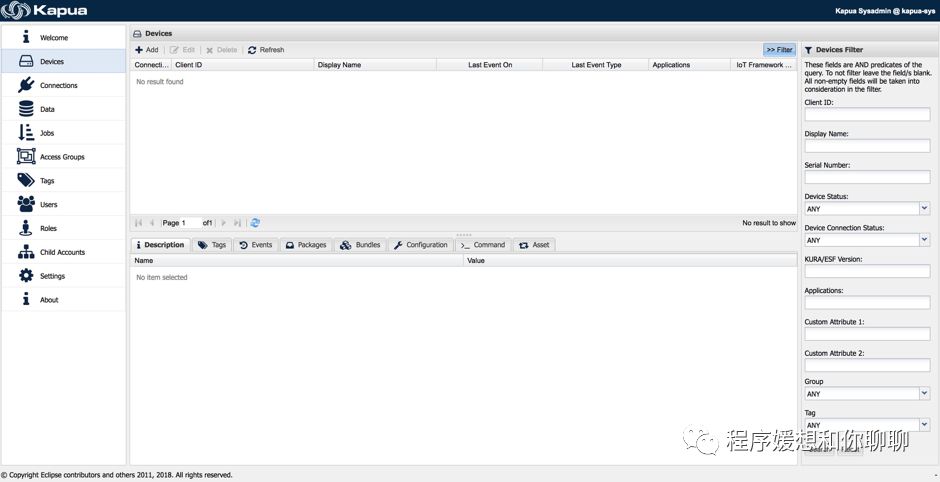This screenshot has height=482, width=940.
Task: Click the Kapua logo in header
Action: pyautogui.click(x=44, y=10)
